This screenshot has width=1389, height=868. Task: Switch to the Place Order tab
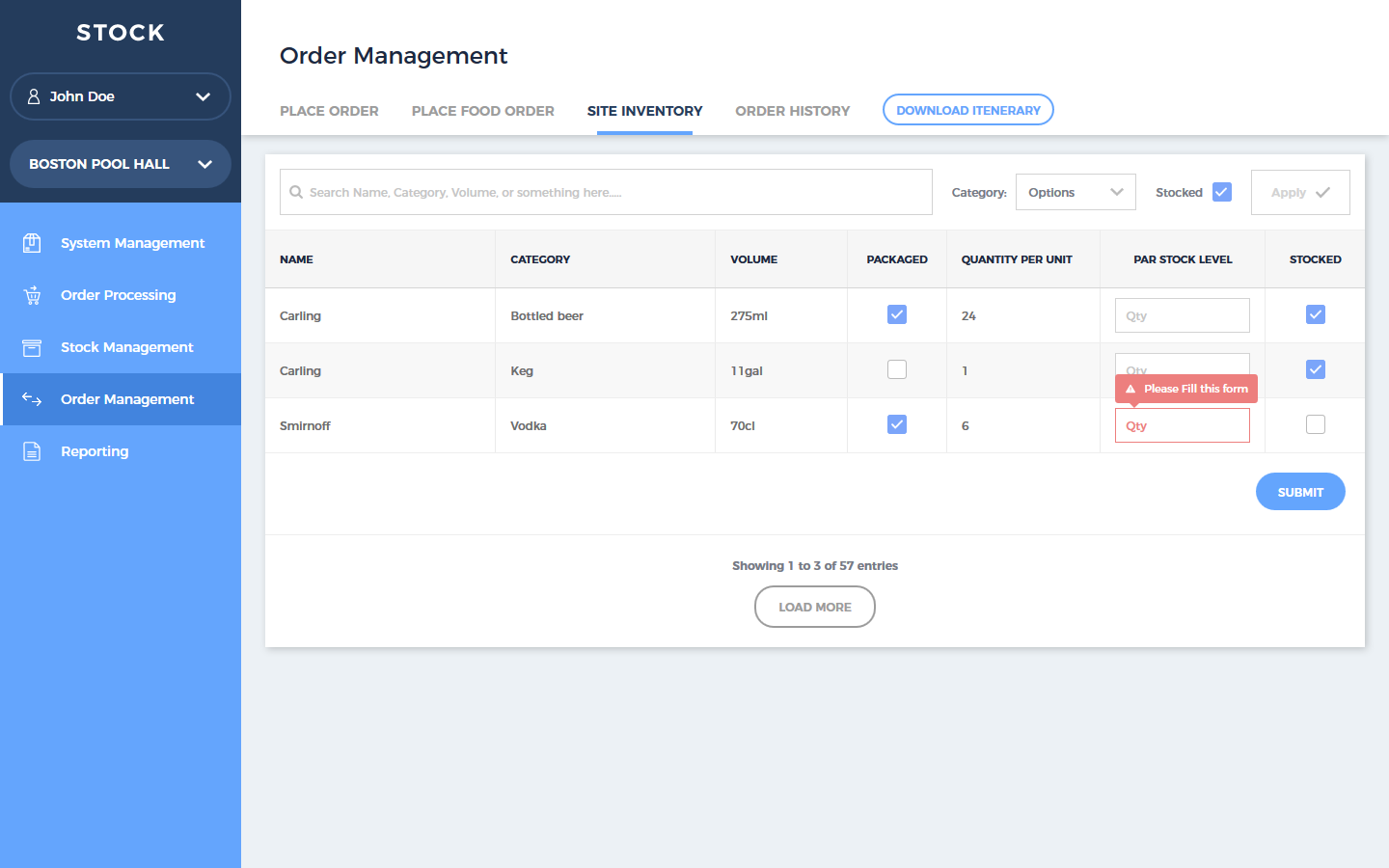[329, 111]
